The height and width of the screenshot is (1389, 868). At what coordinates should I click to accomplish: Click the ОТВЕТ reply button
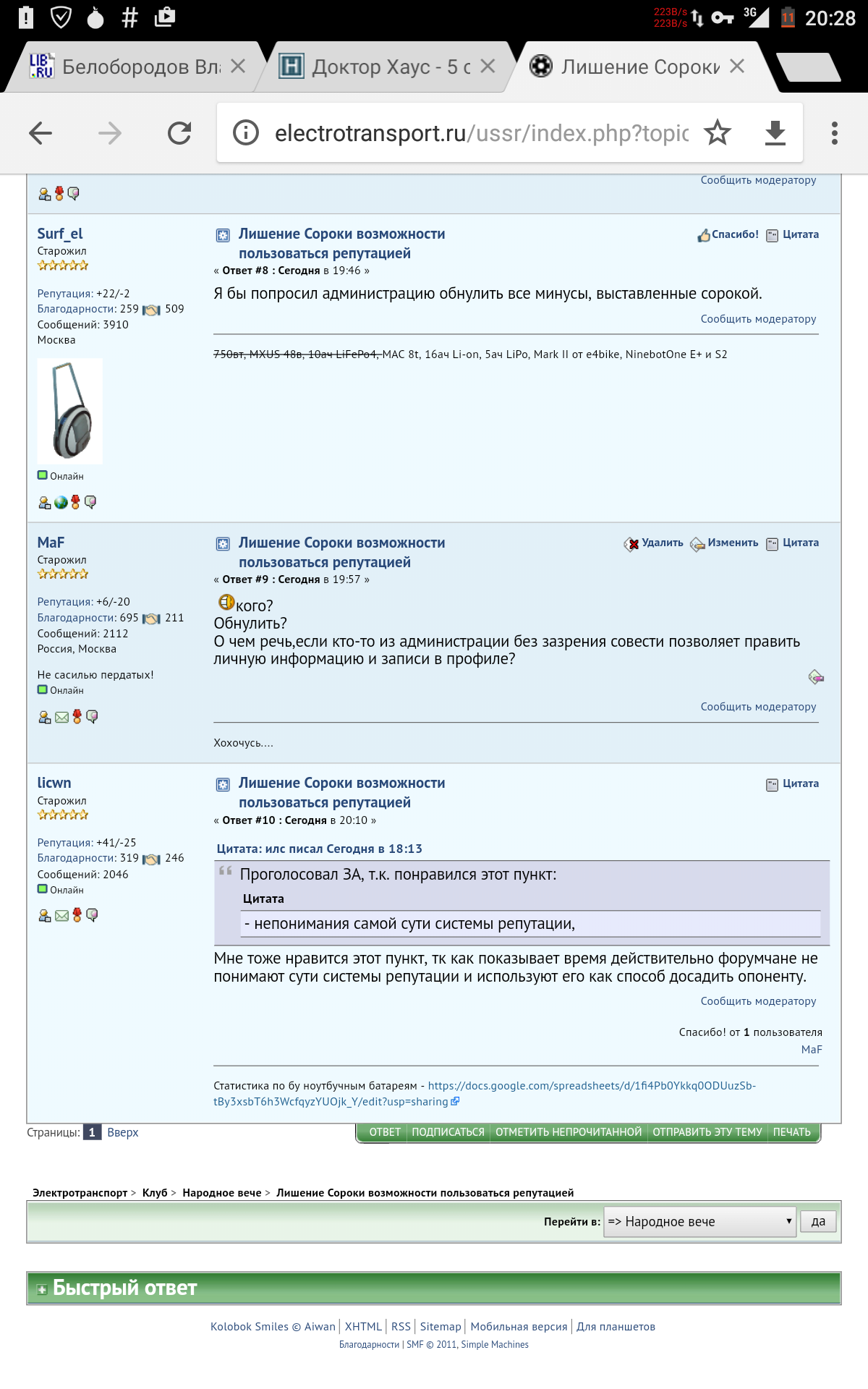point(384,1132)
